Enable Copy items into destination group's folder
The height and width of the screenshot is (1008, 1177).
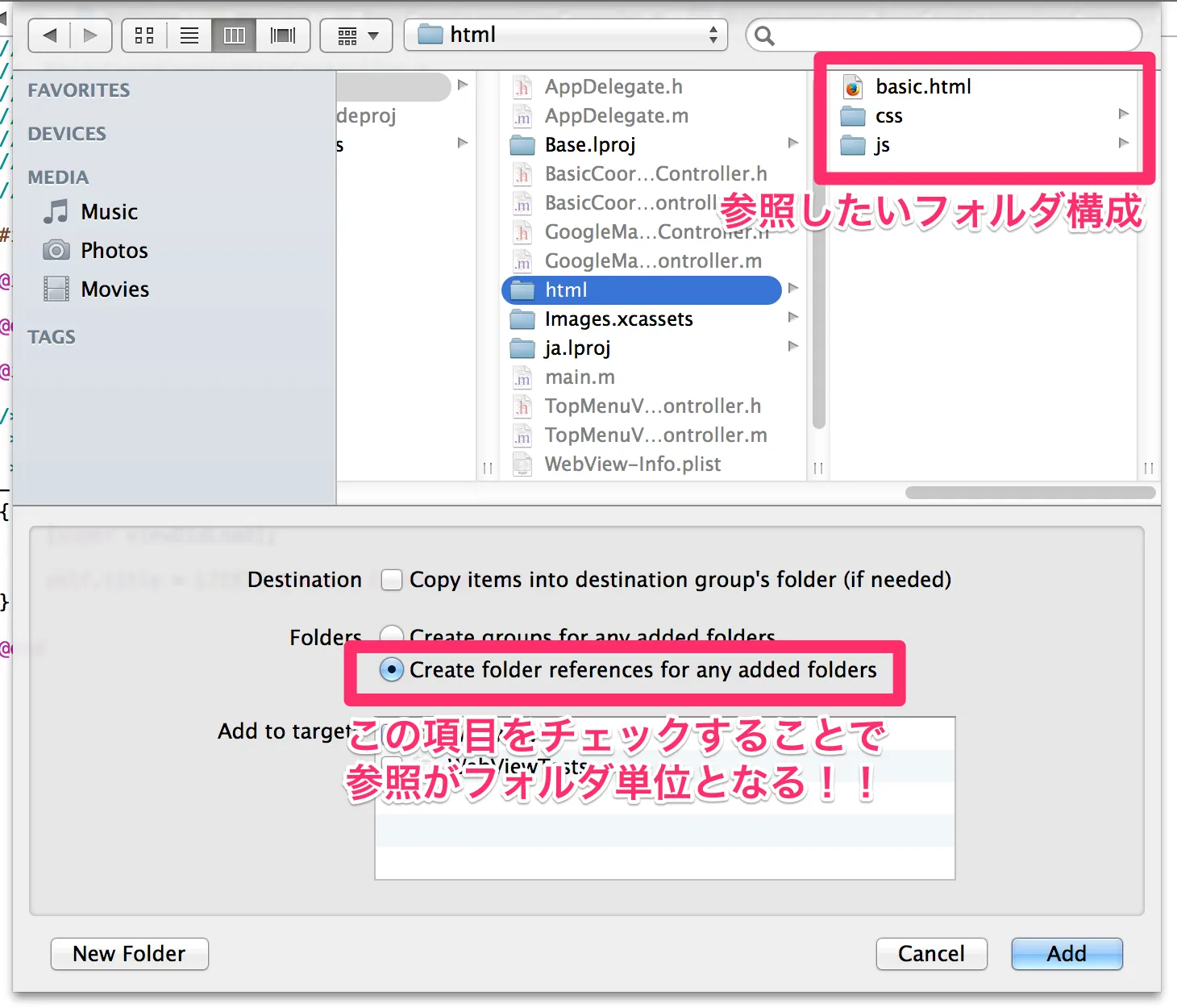(x=391, y=579)
